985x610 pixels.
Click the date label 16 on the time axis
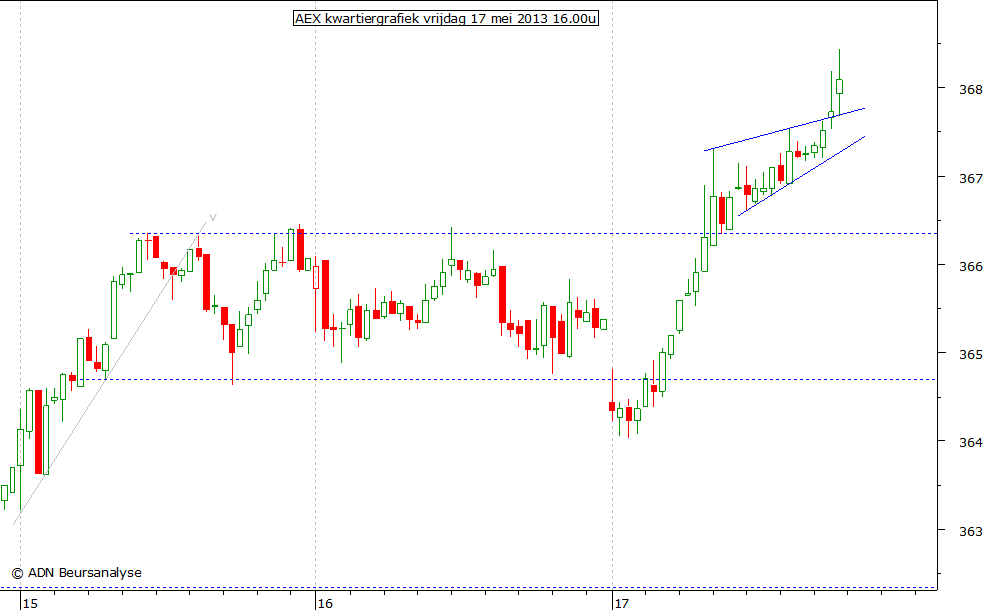tap(325, 603)
